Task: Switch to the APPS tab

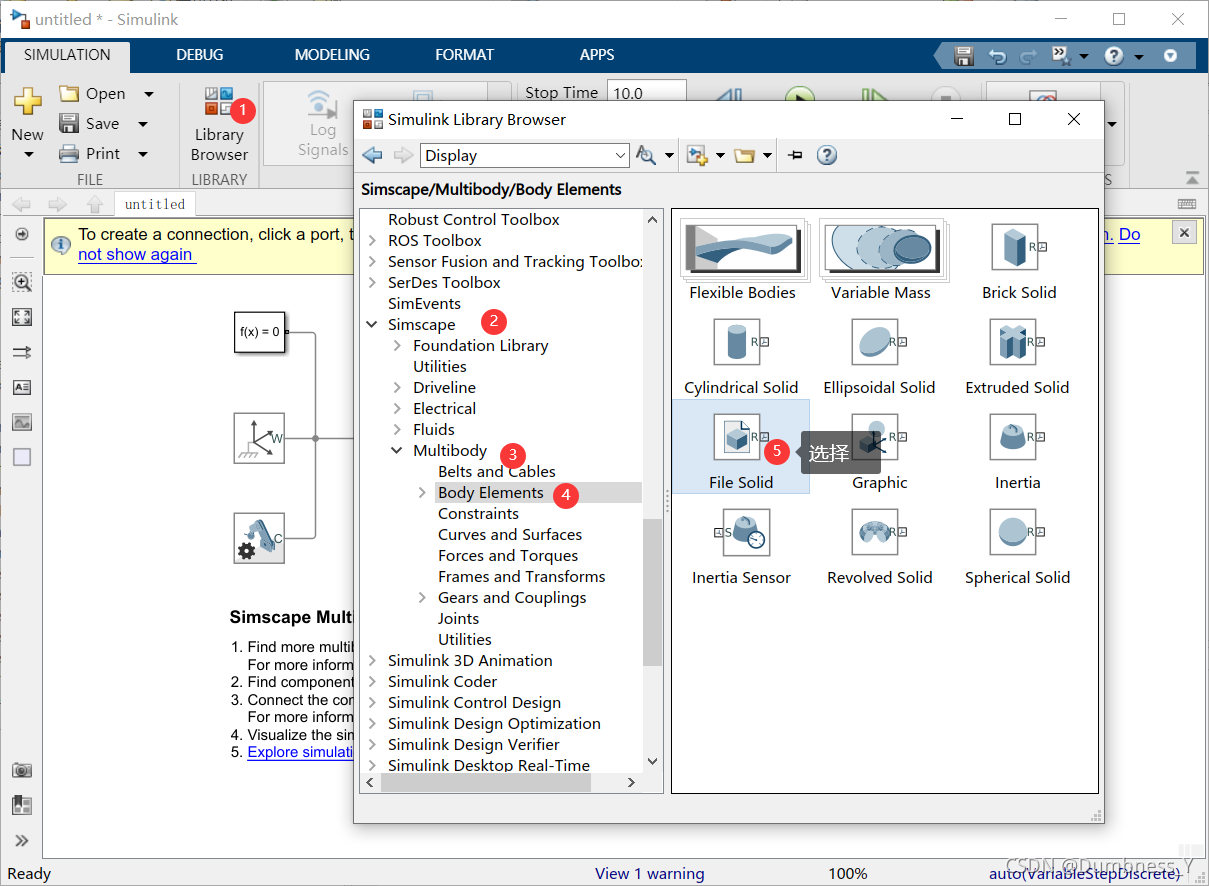Action: 597,55
